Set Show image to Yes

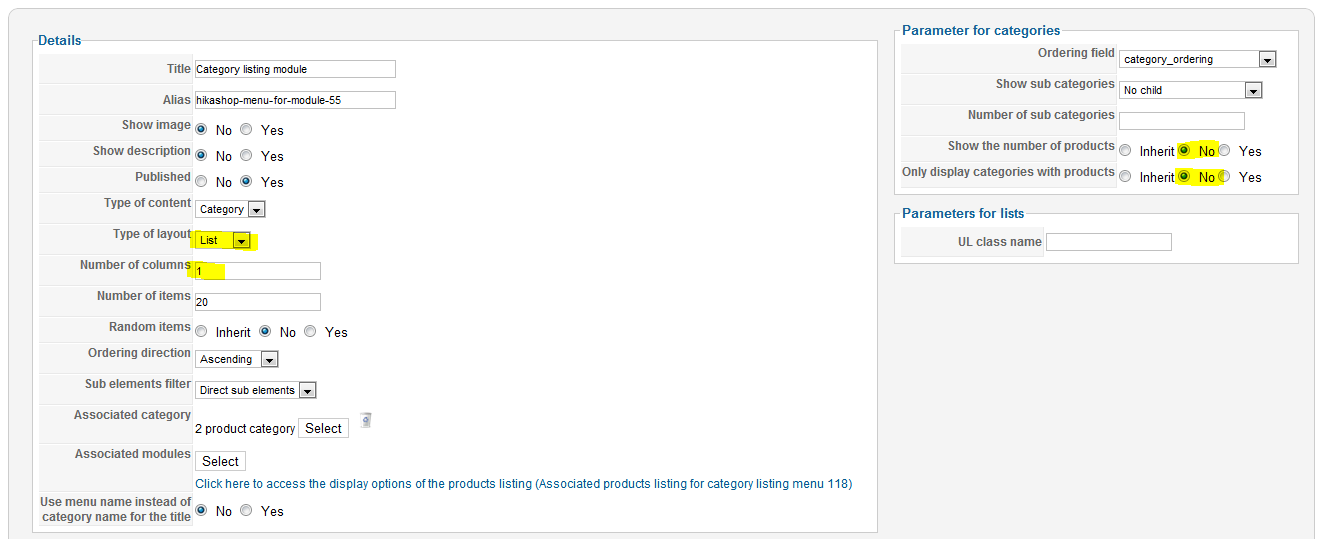coord(246,130)
